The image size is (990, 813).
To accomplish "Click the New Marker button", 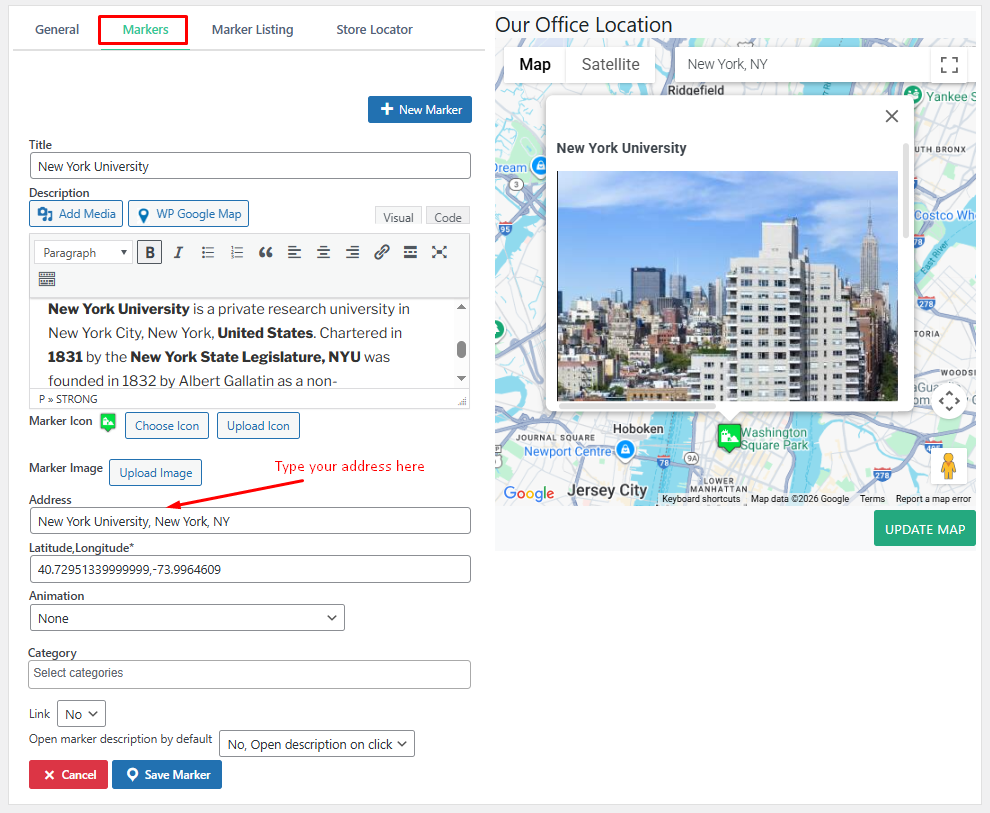I will tap(420, 110).
